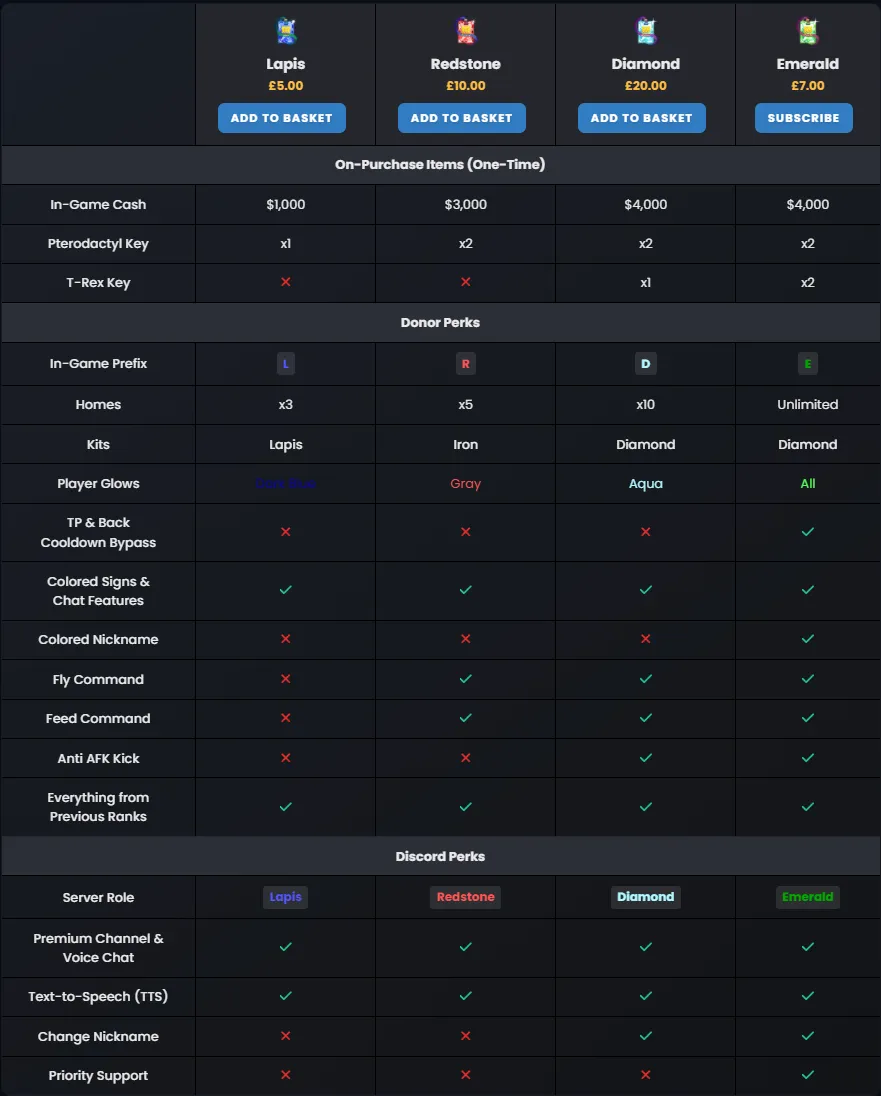Click the Diamond Anti AFK Kick checkmark
881x1096 pixels.
pos(646,758)
